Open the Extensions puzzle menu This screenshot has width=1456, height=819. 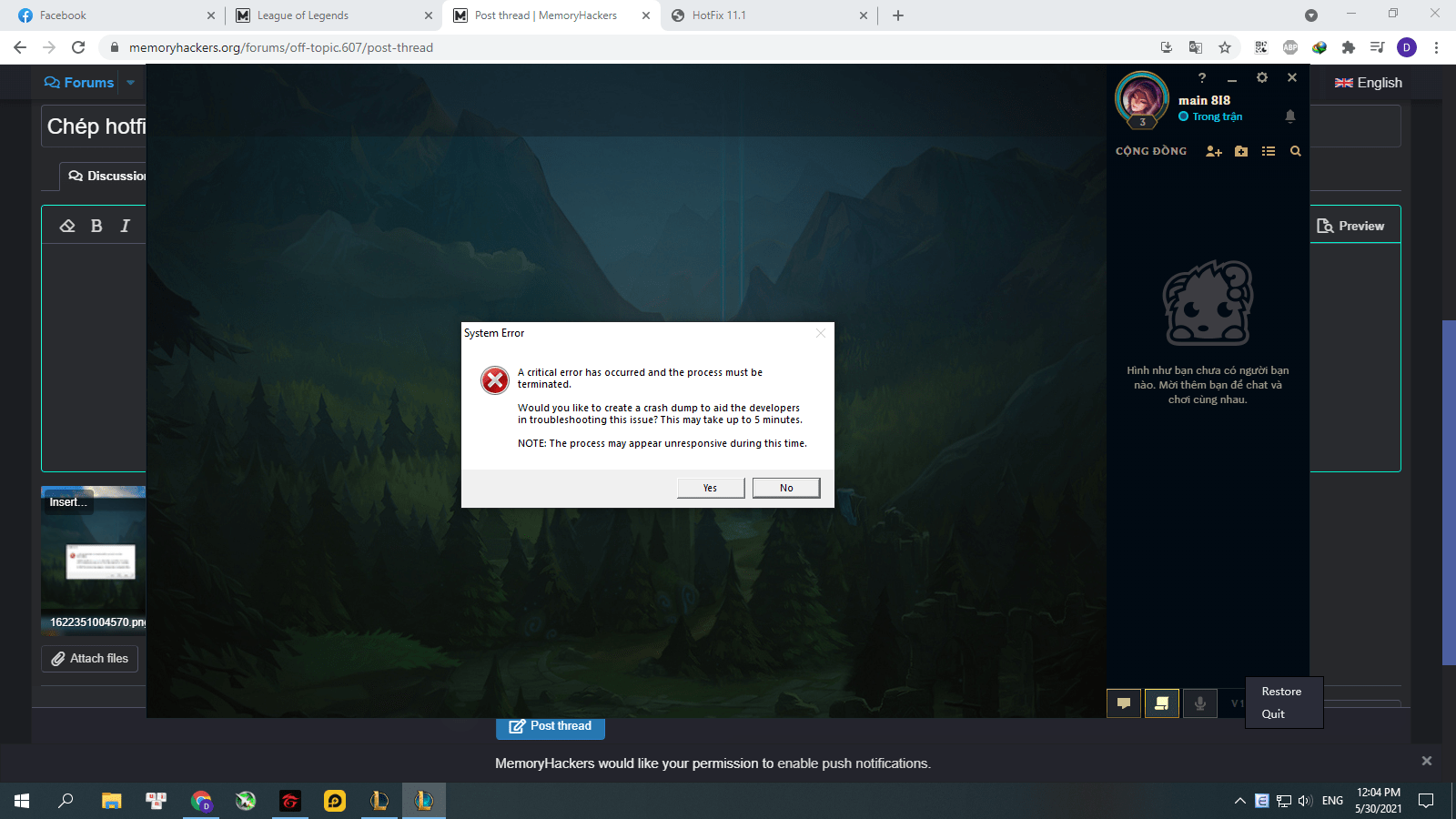click(1349, 47)
